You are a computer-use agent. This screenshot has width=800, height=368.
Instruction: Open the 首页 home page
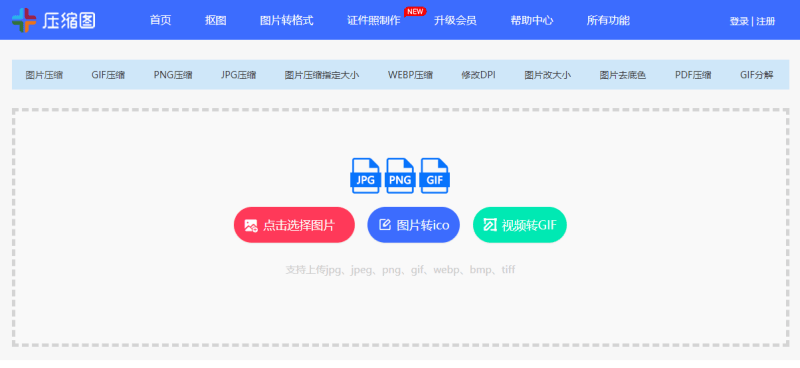[x=161, y=20]
